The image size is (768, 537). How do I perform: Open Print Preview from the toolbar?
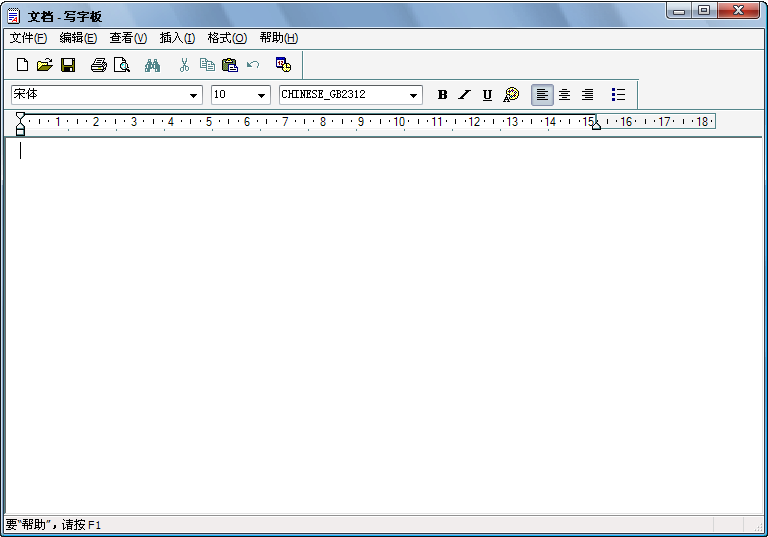[121, 65]
